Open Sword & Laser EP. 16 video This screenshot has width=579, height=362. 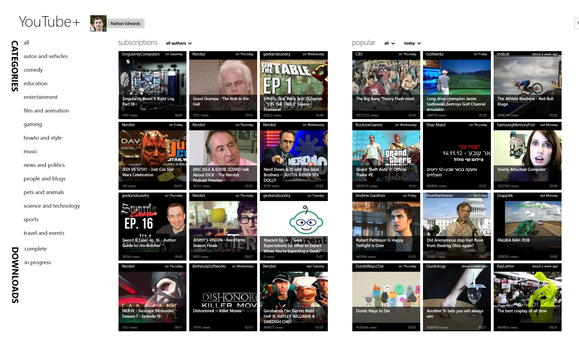click(x=152, y=226)
